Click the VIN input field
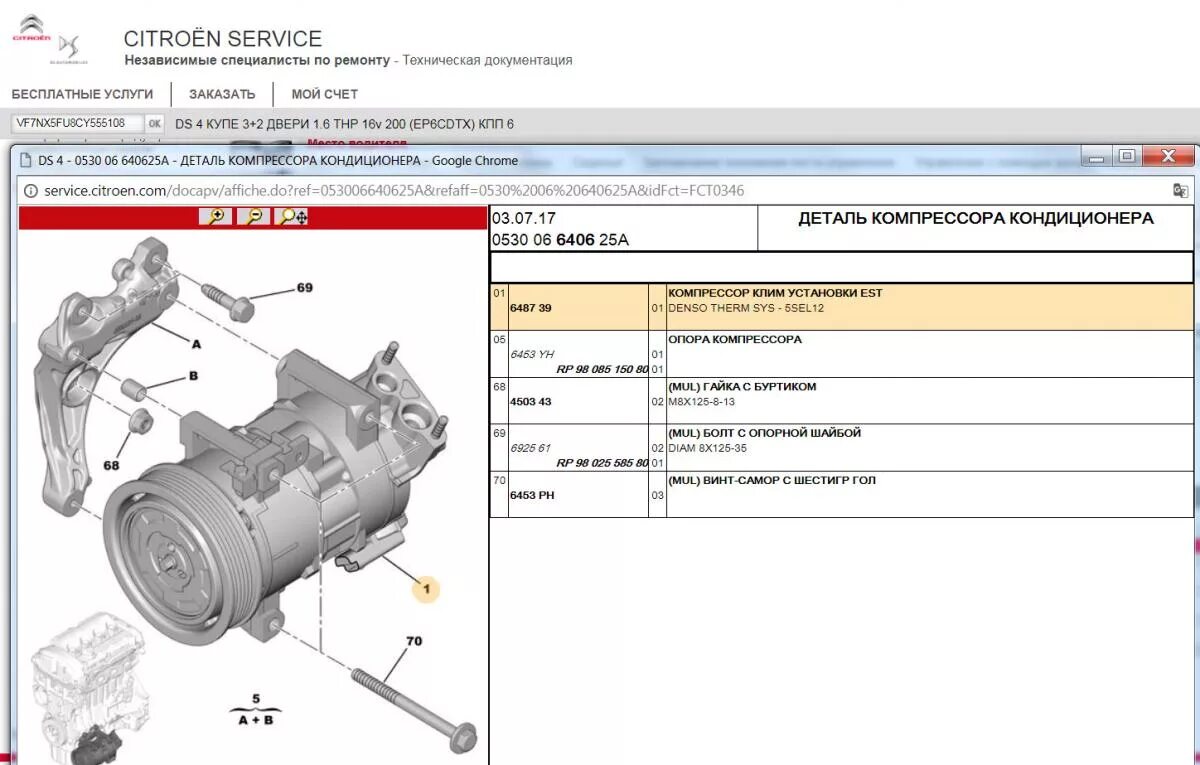 pyautogui.click(x=77, y=123)
